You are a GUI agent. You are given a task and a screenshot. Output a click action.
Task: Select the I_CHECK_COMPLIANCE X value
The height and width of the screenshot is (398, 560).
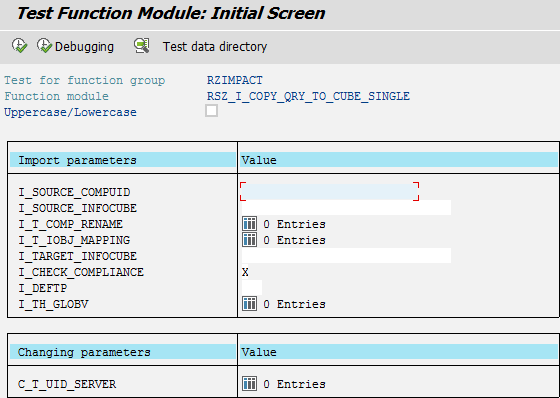(x=245, y=272)
